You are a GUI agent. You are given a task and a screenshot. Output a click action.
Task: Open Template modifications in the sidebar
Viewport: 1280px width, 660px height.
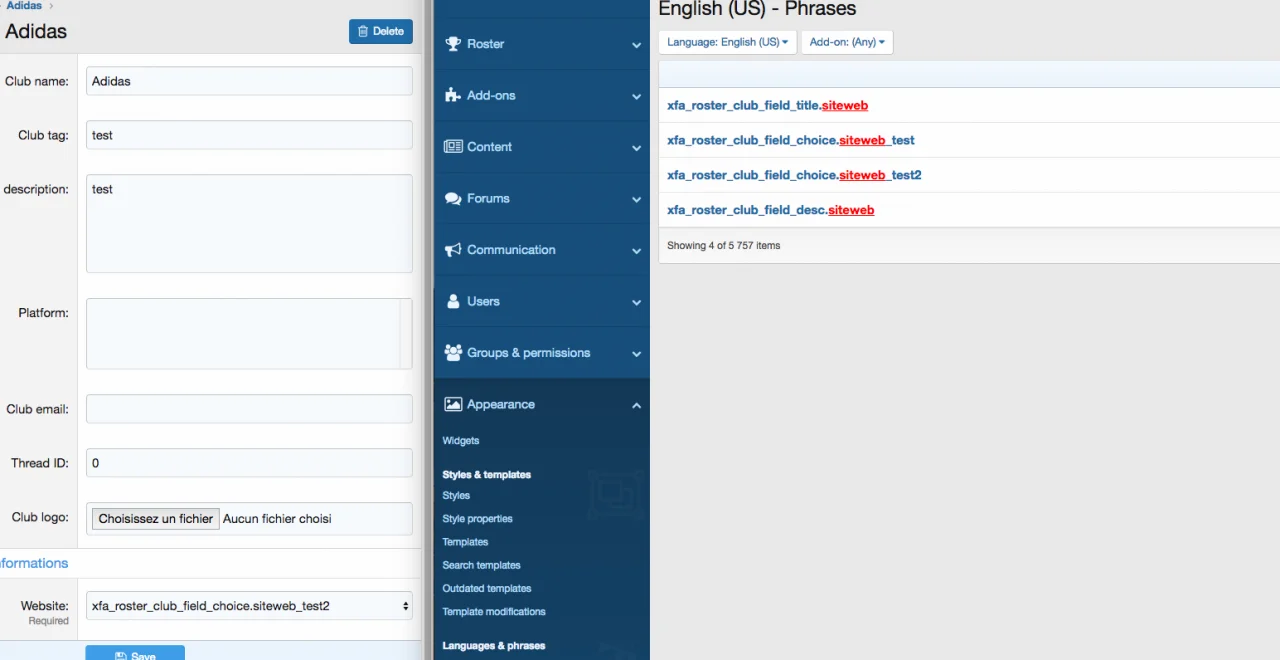(x=494, y=612)
